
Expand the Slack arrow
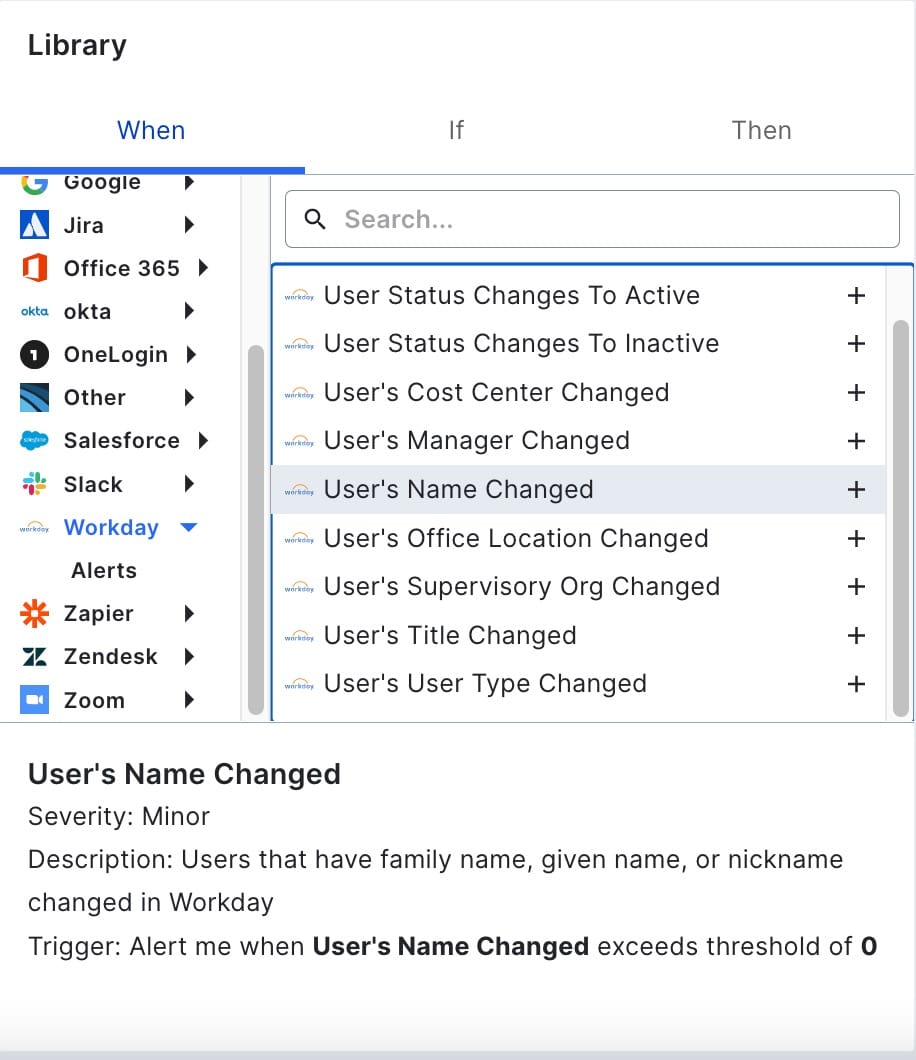tap(189, 484)
